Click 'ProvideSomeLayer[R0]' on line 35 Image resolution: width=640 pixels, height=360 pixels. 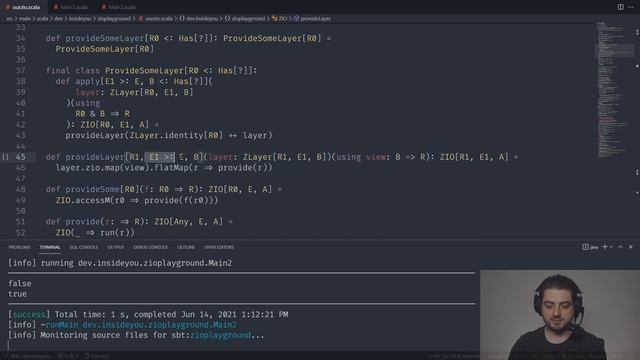(x=105, y=49)
